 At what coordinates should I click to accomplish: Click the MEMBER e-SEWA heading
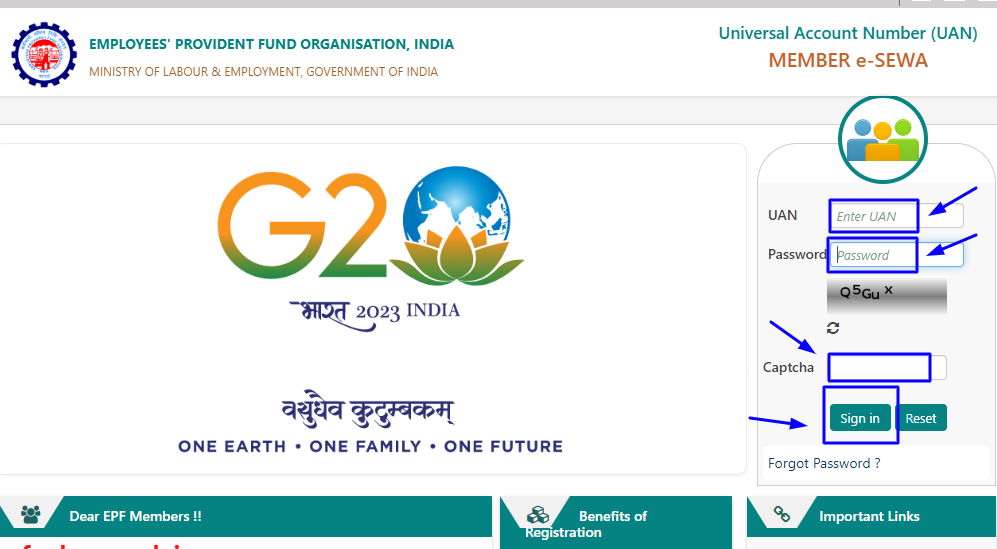click(848, 60)
